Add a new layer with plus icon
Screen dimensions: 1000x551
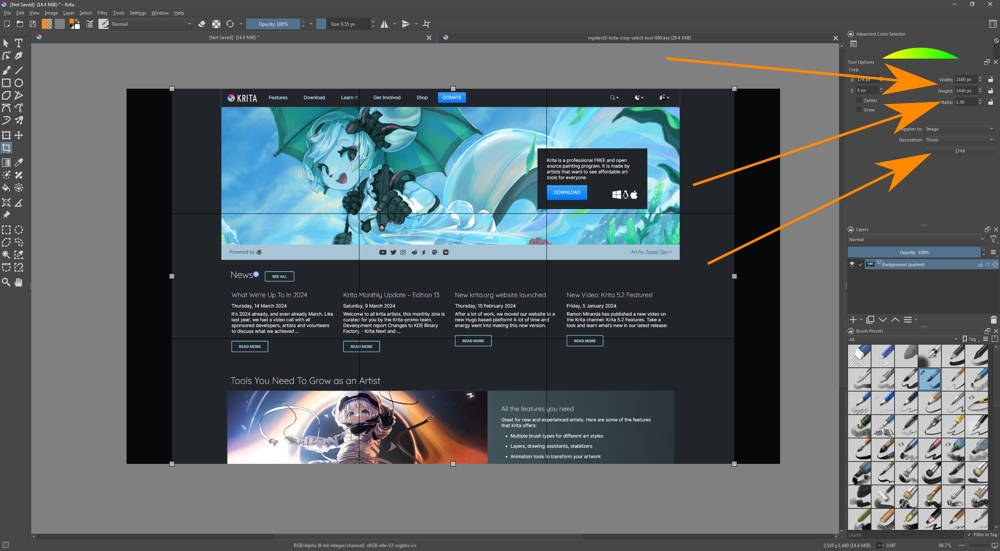853,320
